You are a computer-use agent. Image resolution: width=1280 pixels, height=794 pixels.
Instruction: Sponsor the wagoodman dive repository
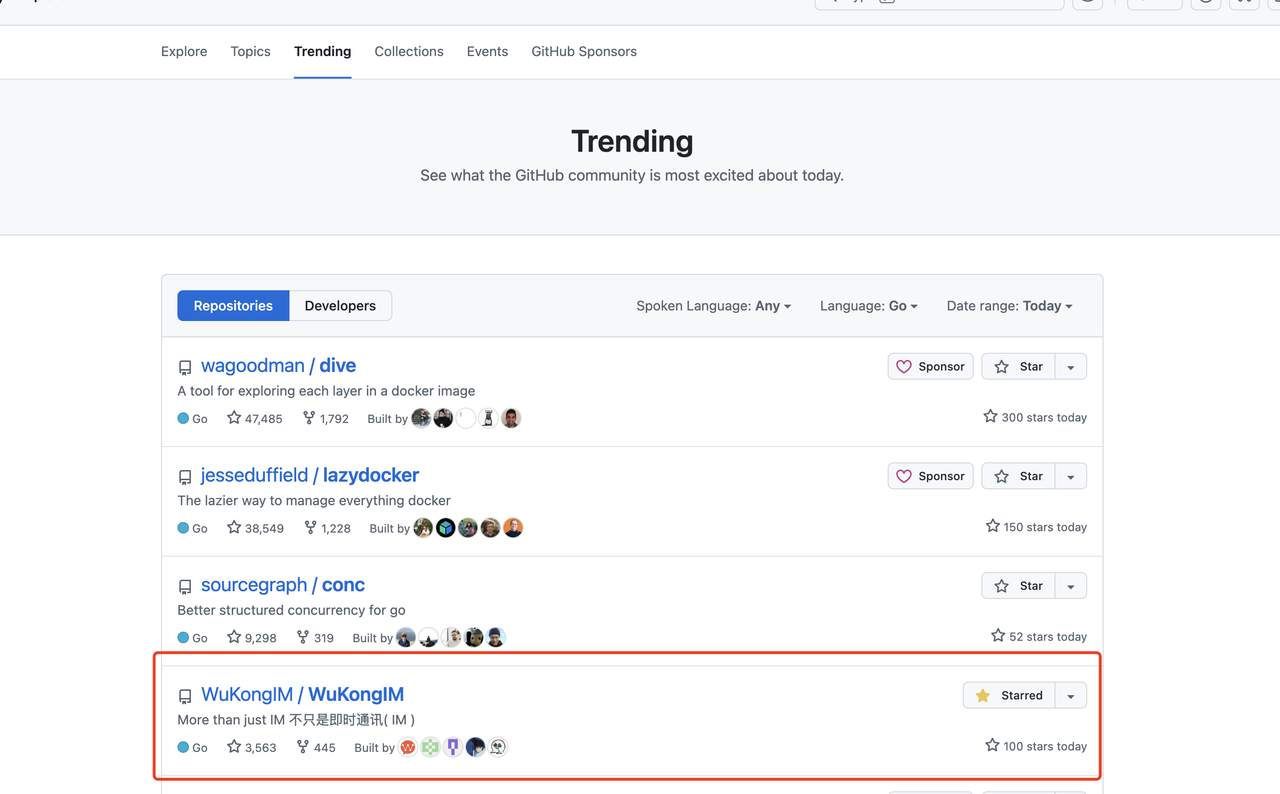pyautogui.click(x=931, y=367)
